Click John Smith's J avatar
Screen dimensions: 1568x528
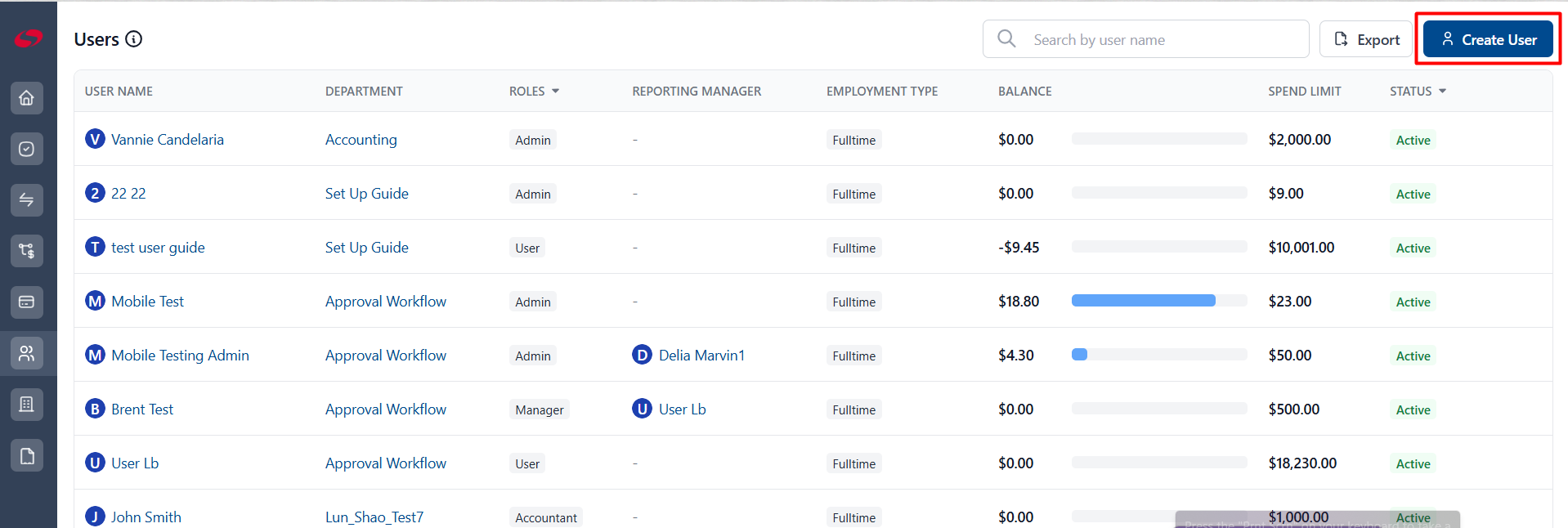(95, 517)
